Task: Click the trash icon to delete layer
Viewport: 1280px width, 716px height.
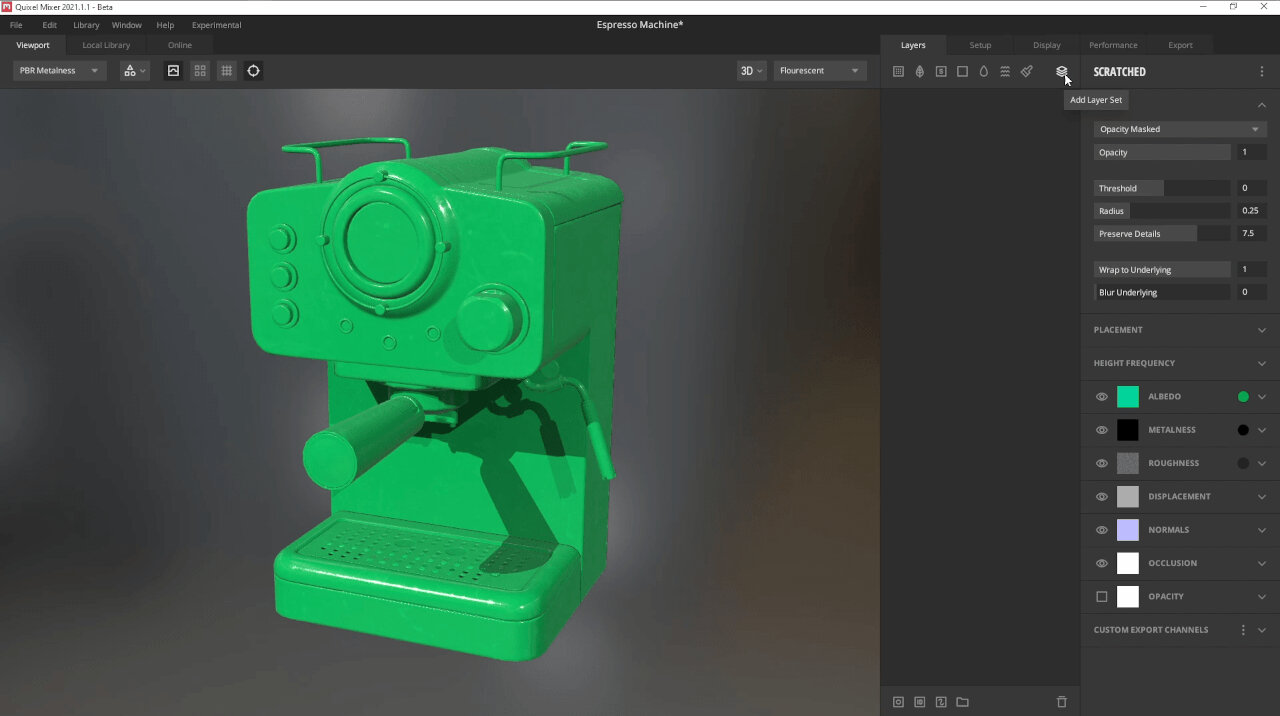Action: 1061,701
